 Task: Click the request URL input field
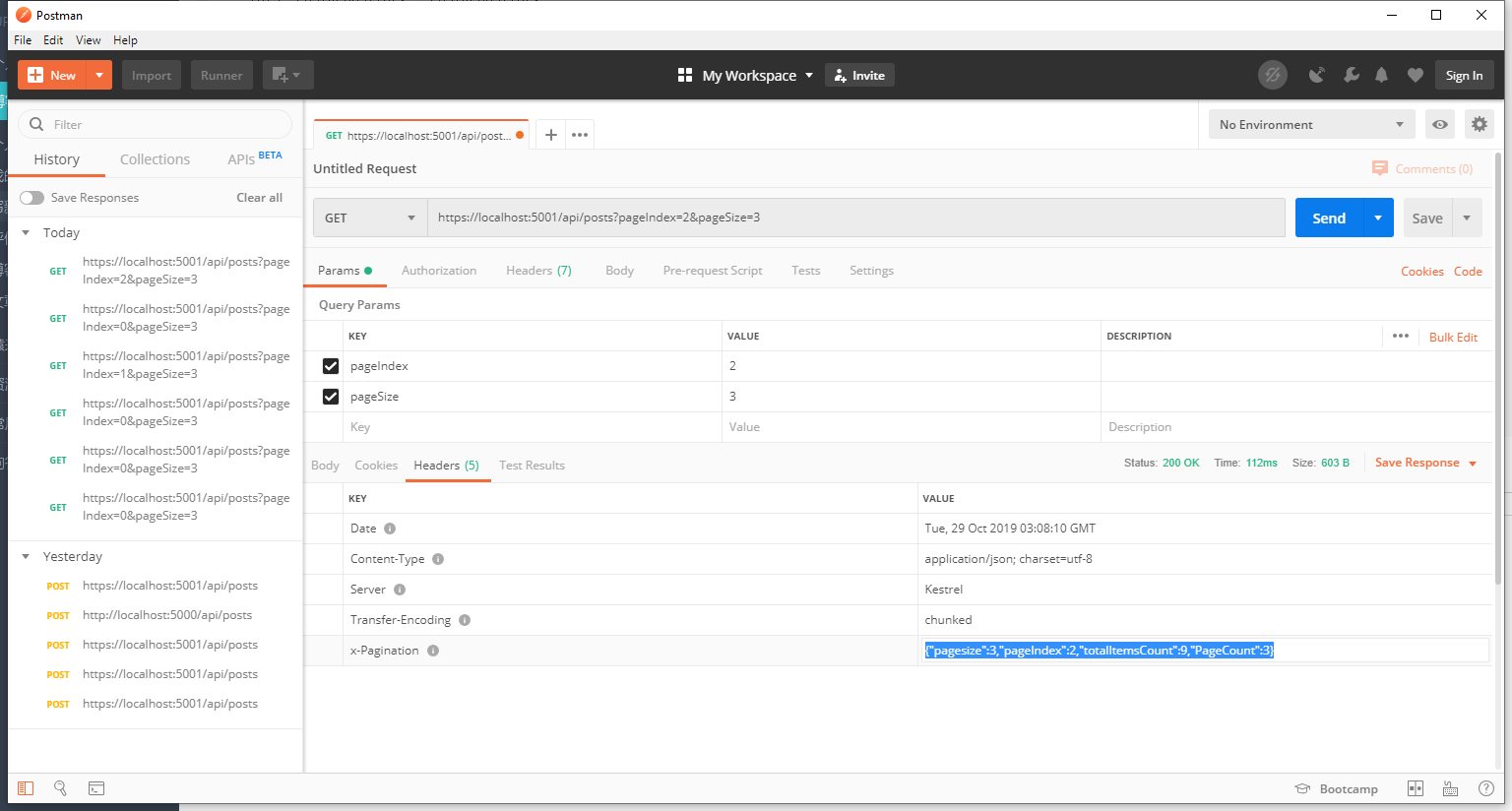pos(855,218)
